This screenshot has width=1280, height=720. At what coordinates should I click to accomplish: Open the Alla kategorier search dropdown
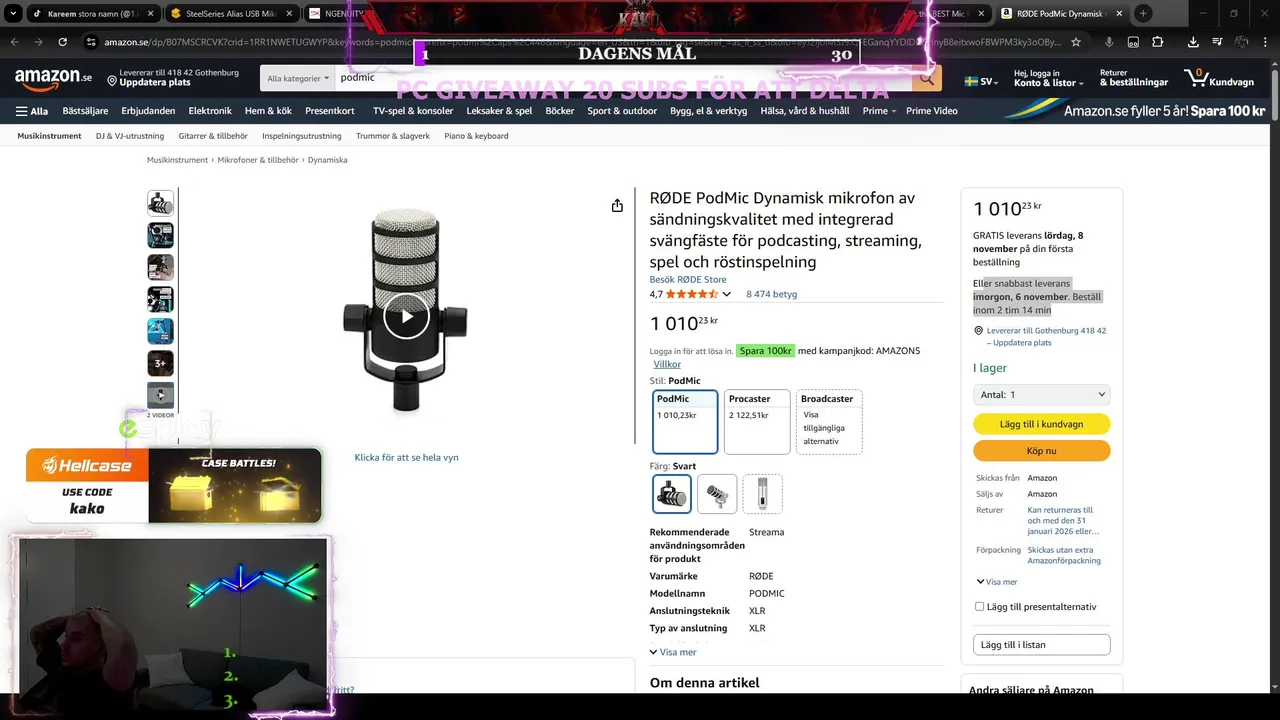(297, 77)
